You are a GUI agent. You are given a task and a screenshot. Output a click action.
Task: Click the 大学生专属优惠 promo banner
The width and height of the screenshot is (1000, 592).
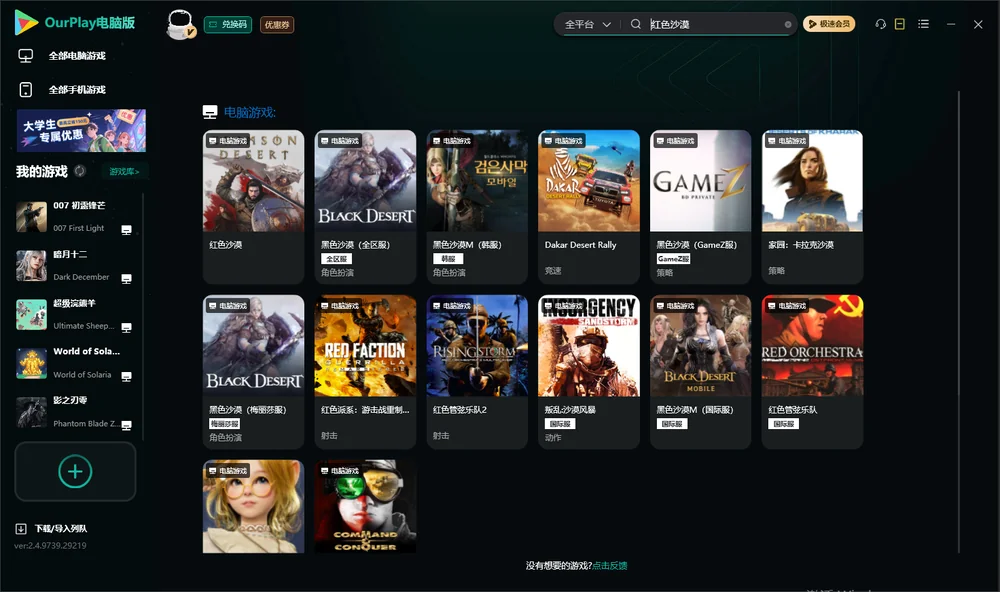tap(82, 130)
